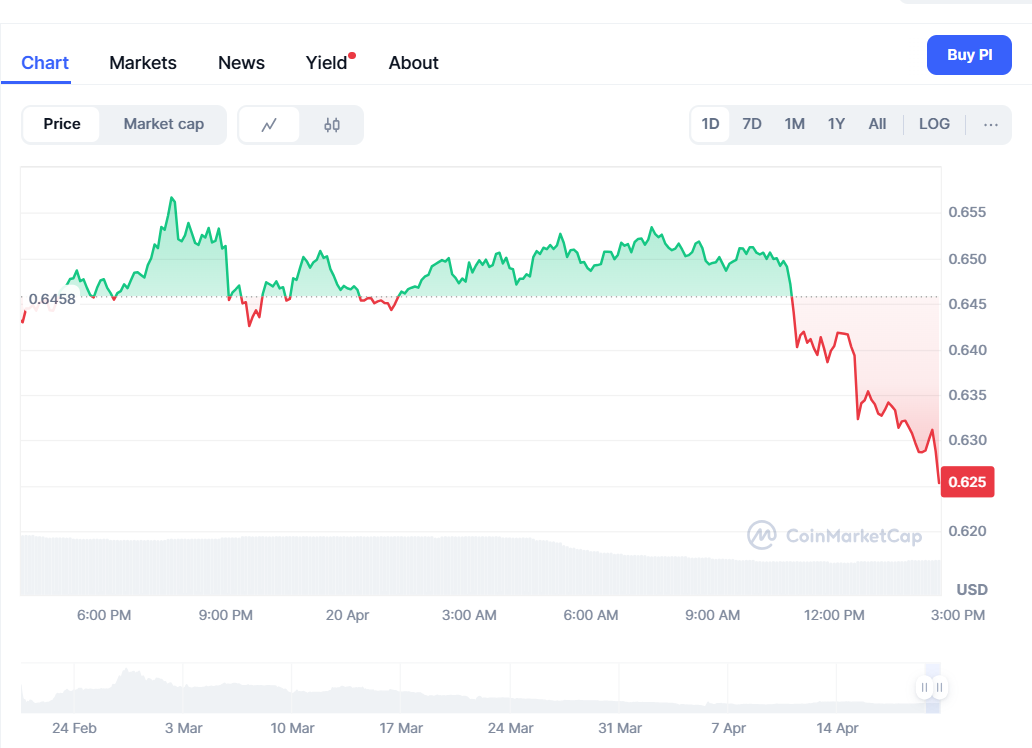Click the 3:00 AM time label
The width and height of the screenshot is (1032, 748).
coord(469,616)
